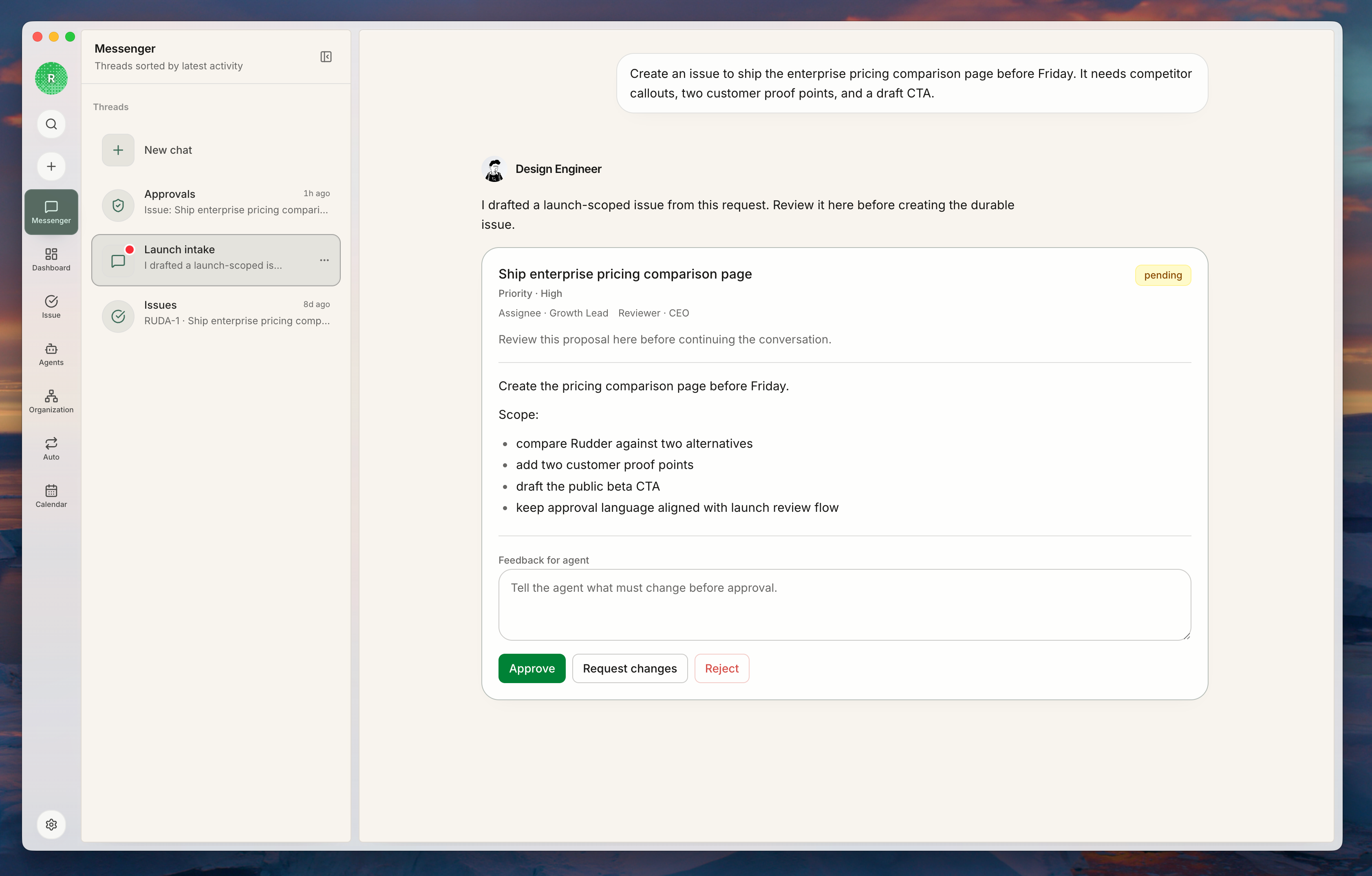Click 'compare Rudder against two alternatives' bullet

click(634, 443)
